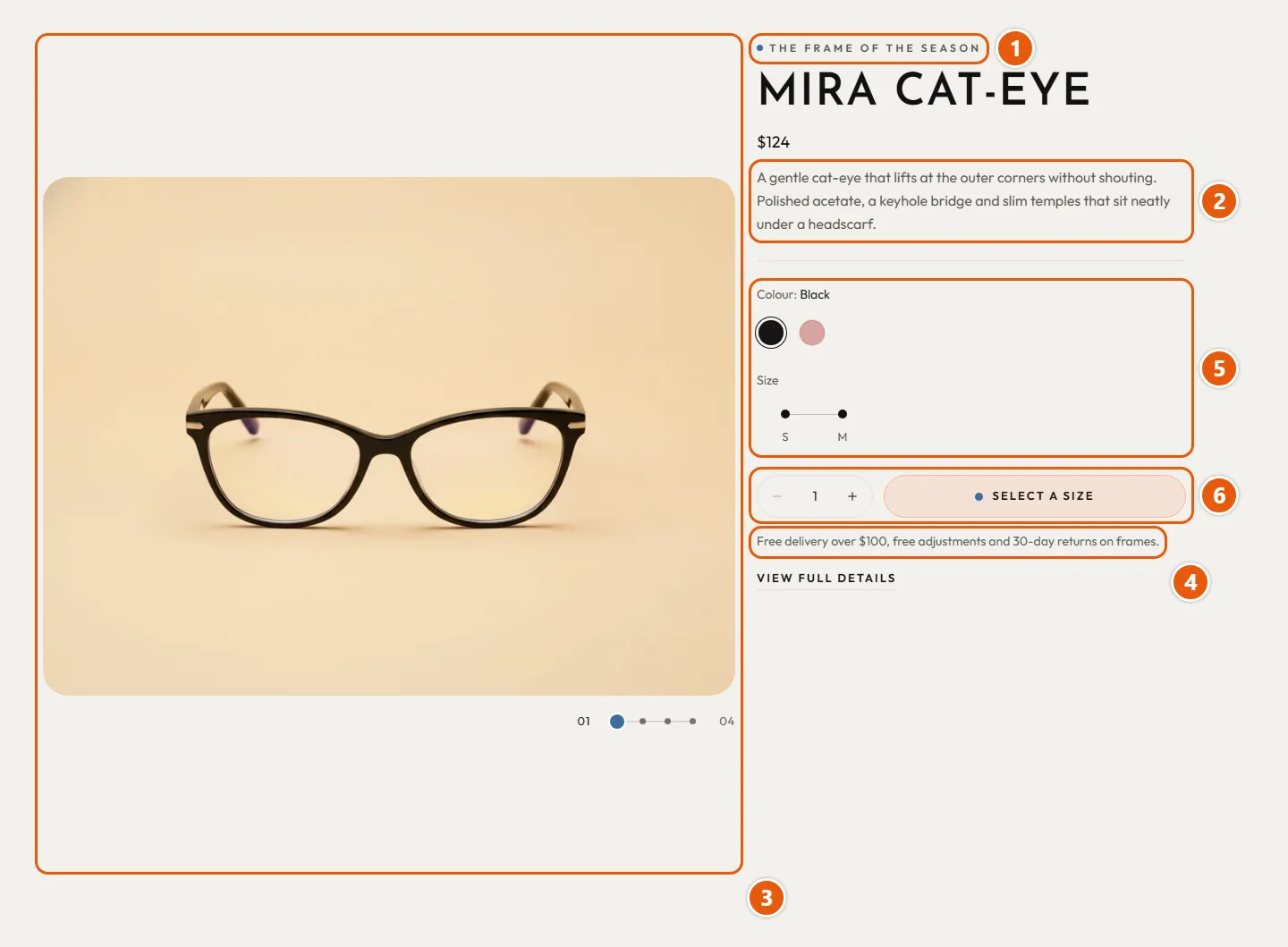Viewport: 1288px width, 947px height.
Task: Click the Mira cat-eye glasses product image
Action: pos(389,436)
